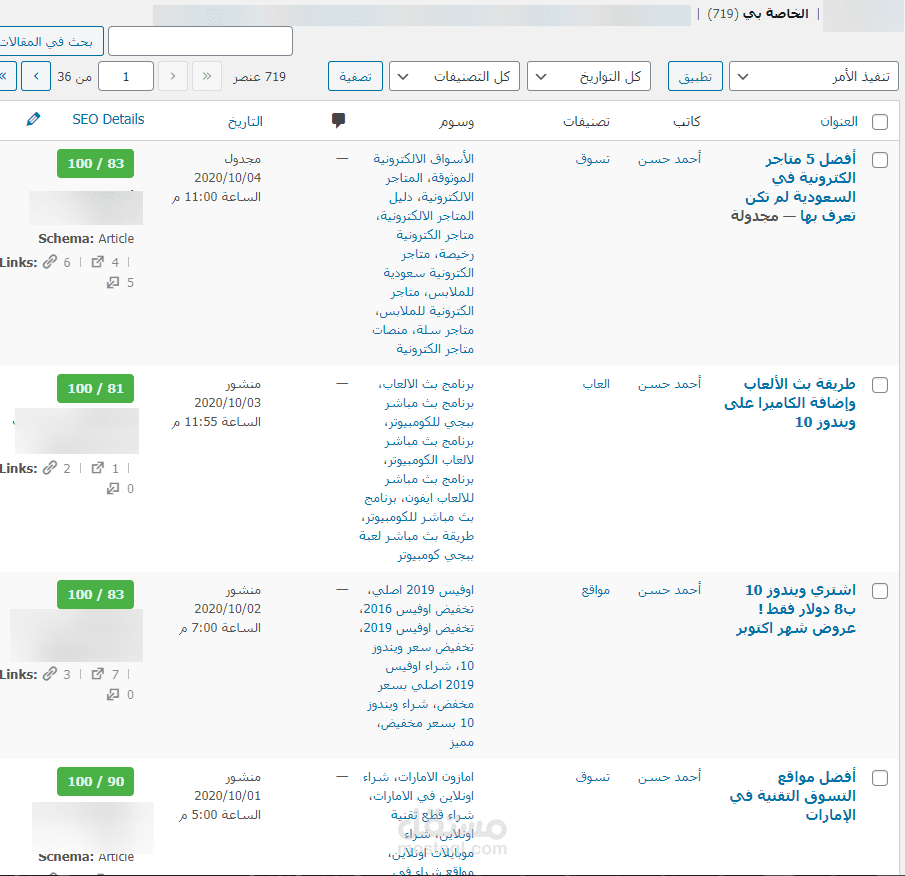Check the أفضل مواقع التسوق post checkbox
This screenshot has height=876, width=905.
click(880, 778)
